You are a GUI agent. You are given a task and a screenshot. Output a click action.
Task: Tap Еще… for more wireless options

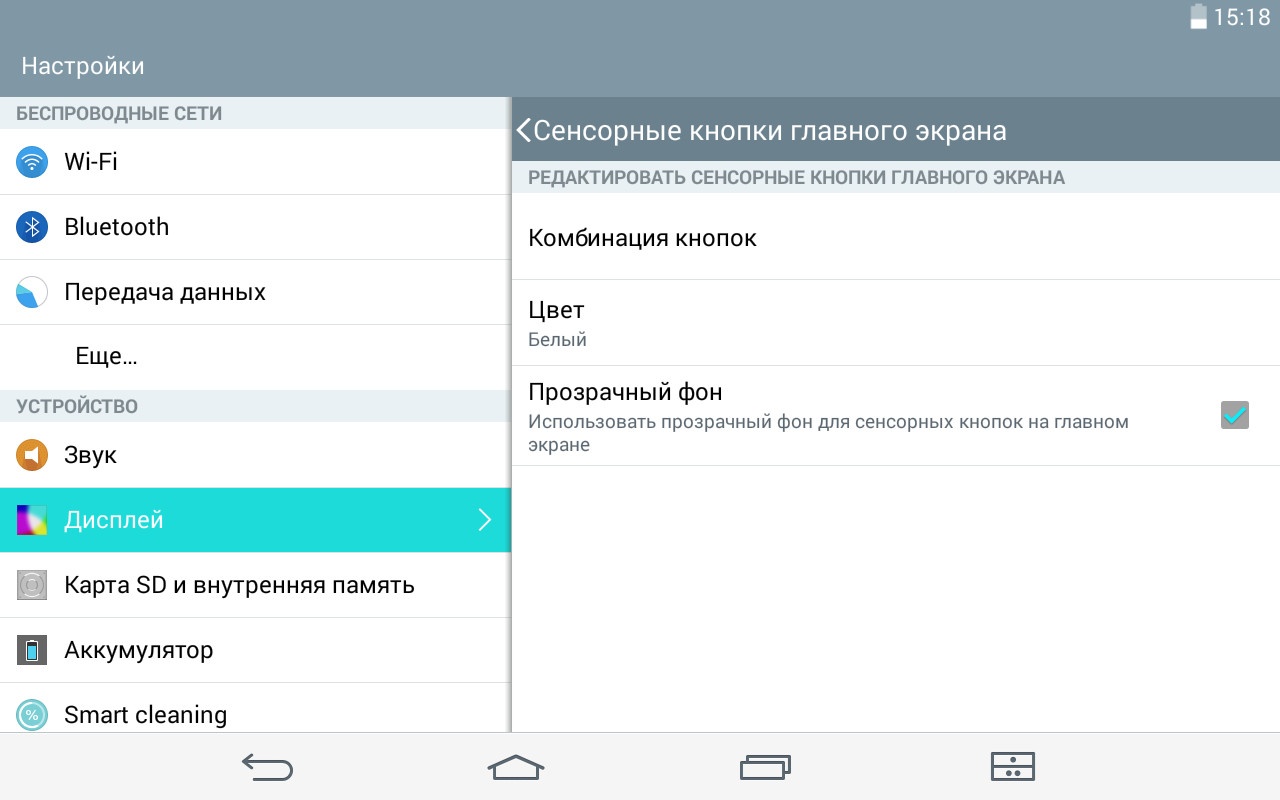pos(106,357)
